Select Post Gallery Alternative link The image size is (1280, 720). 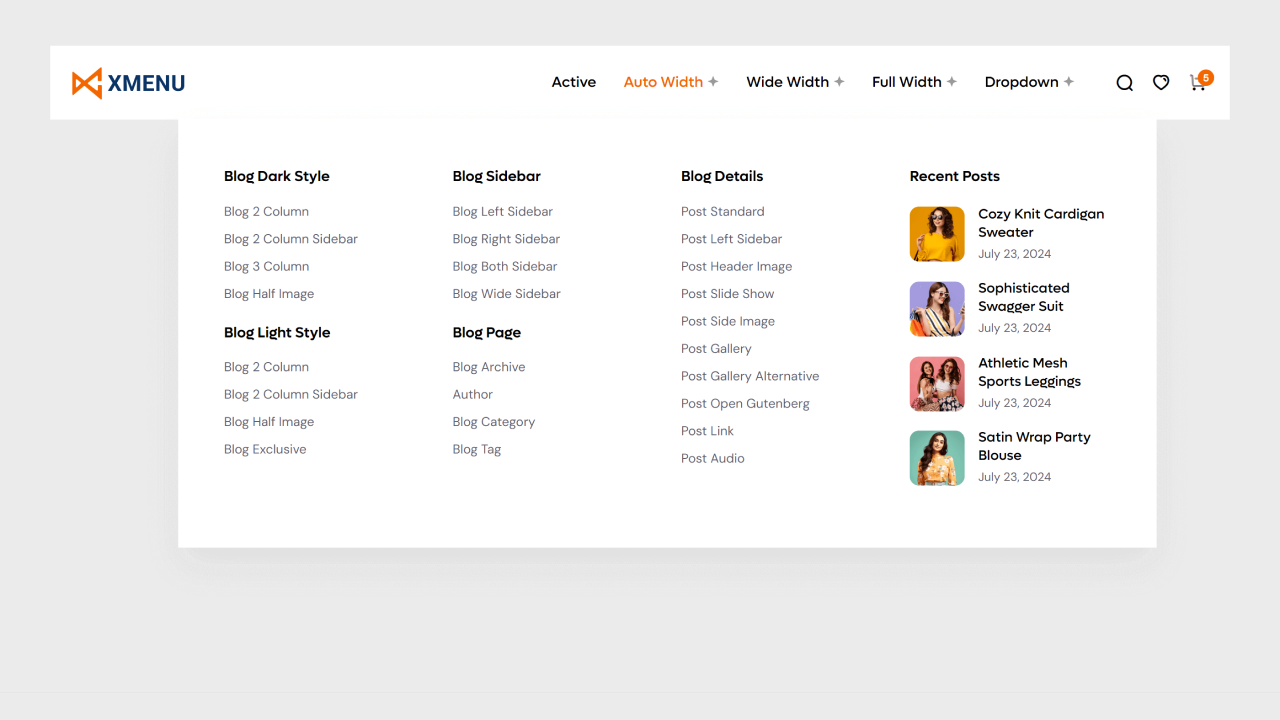[749, 376]
